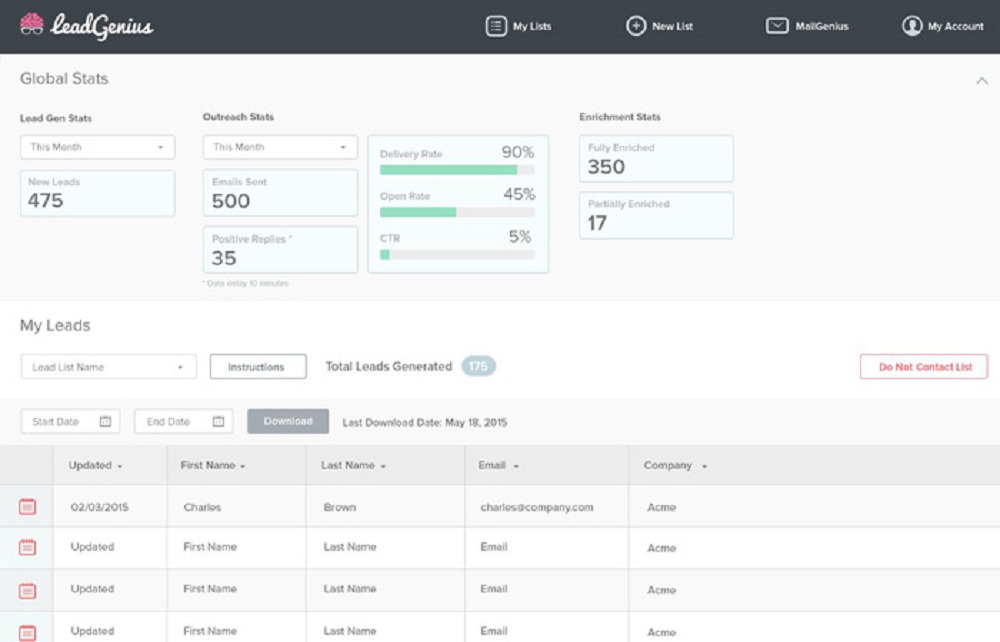The height and width of the screenshot is (642, 1000).
Task: Click the My Account profile icon
Action: (x=911, y=26)
